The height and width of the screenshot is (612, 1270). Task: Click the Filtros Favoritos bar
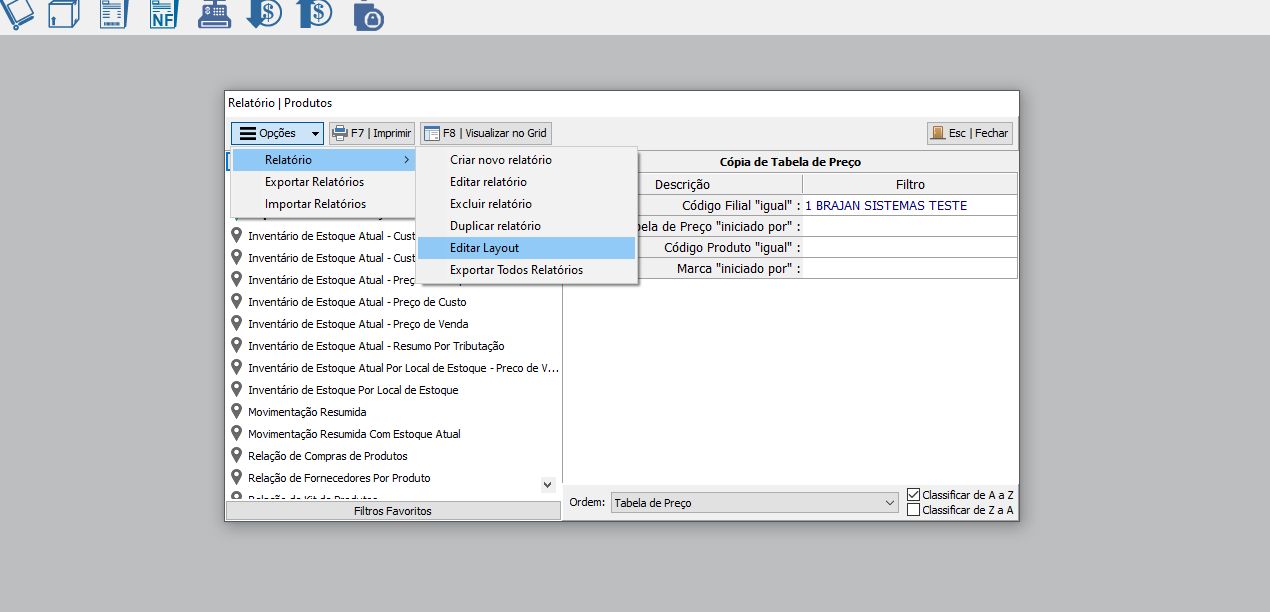click(x=392, y=511)
